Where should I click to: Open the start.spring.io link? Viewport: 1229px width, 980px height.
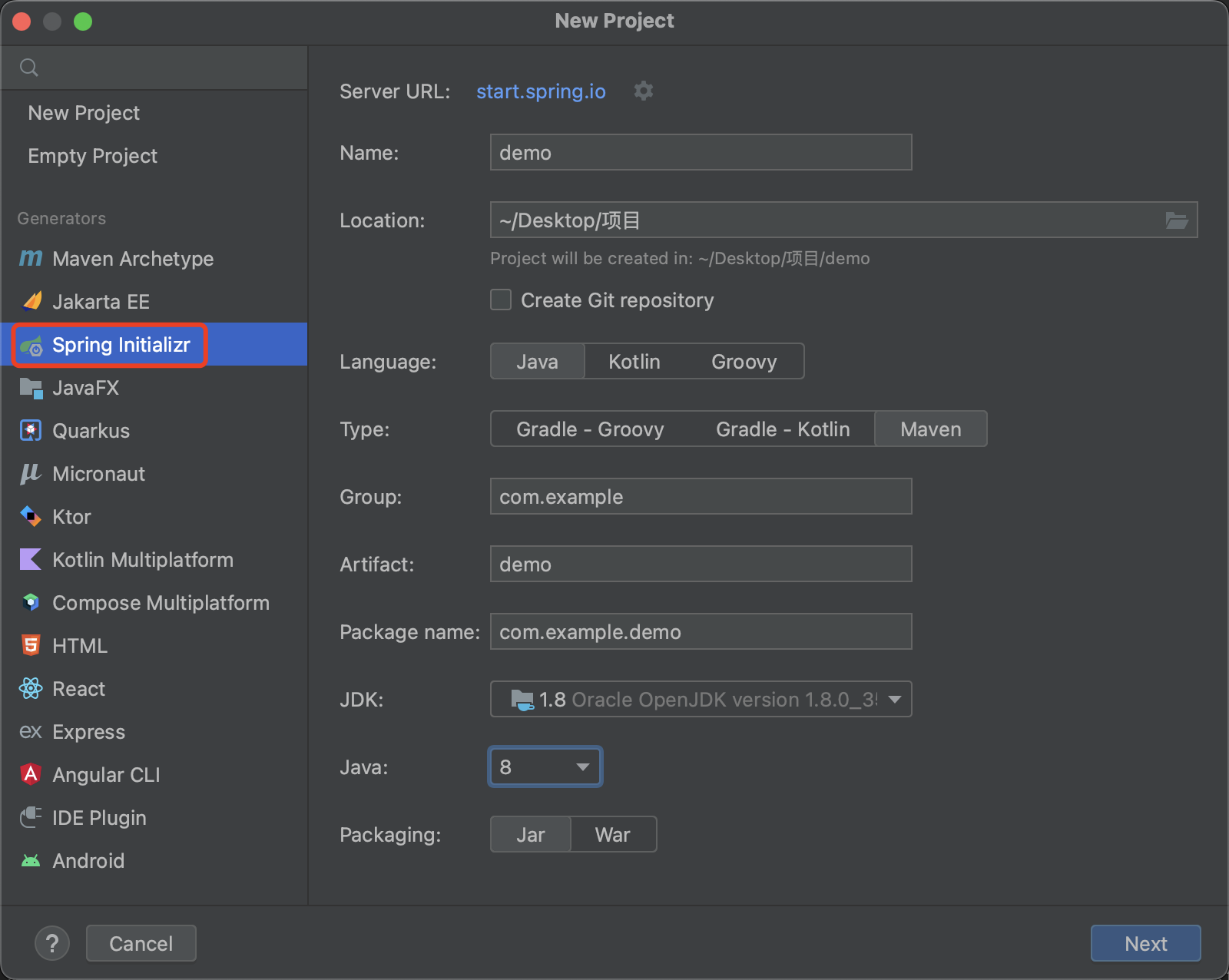tap(541, 91)
